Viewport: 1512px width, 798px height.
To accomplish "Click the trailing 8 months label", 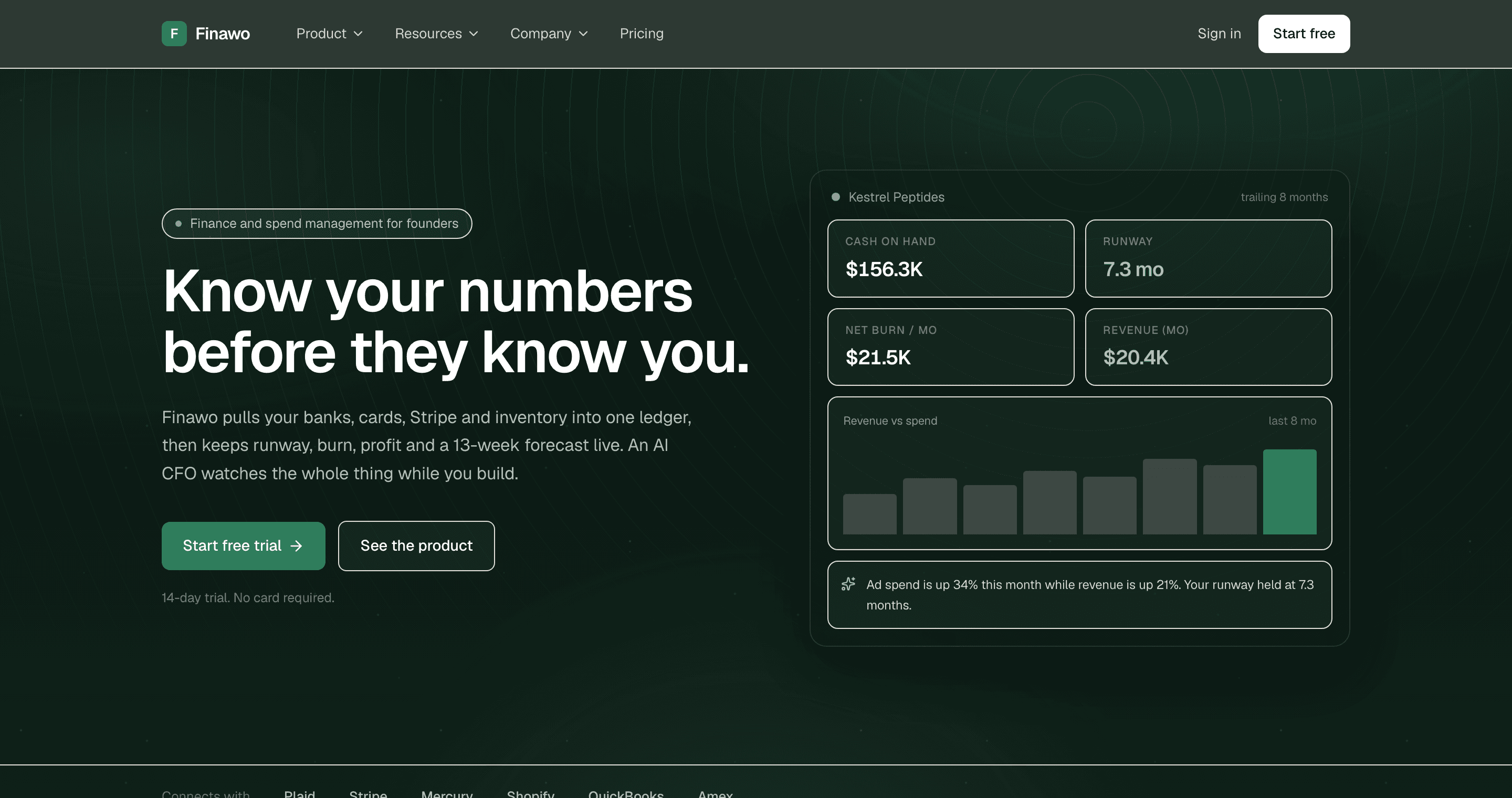I will click(1284, 197).
